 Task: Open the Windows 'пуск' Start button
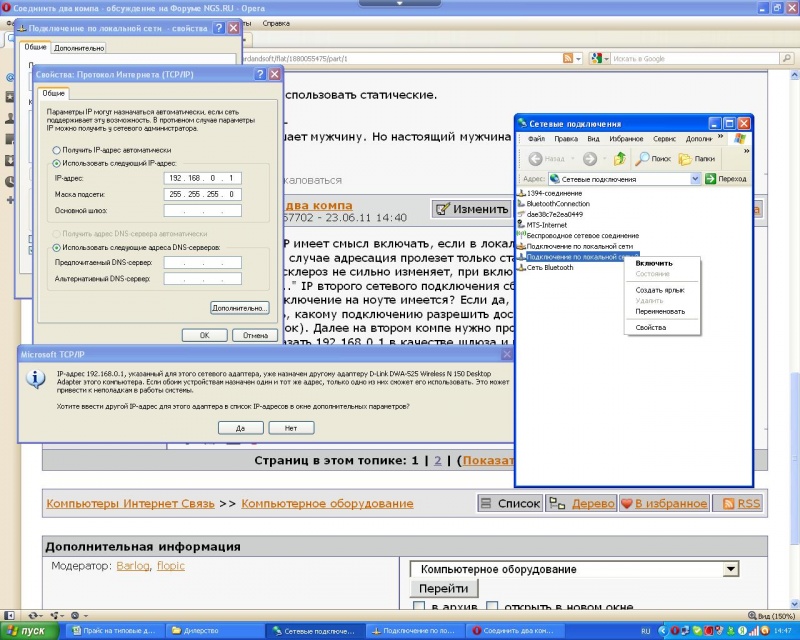click(x=27, y=631)
